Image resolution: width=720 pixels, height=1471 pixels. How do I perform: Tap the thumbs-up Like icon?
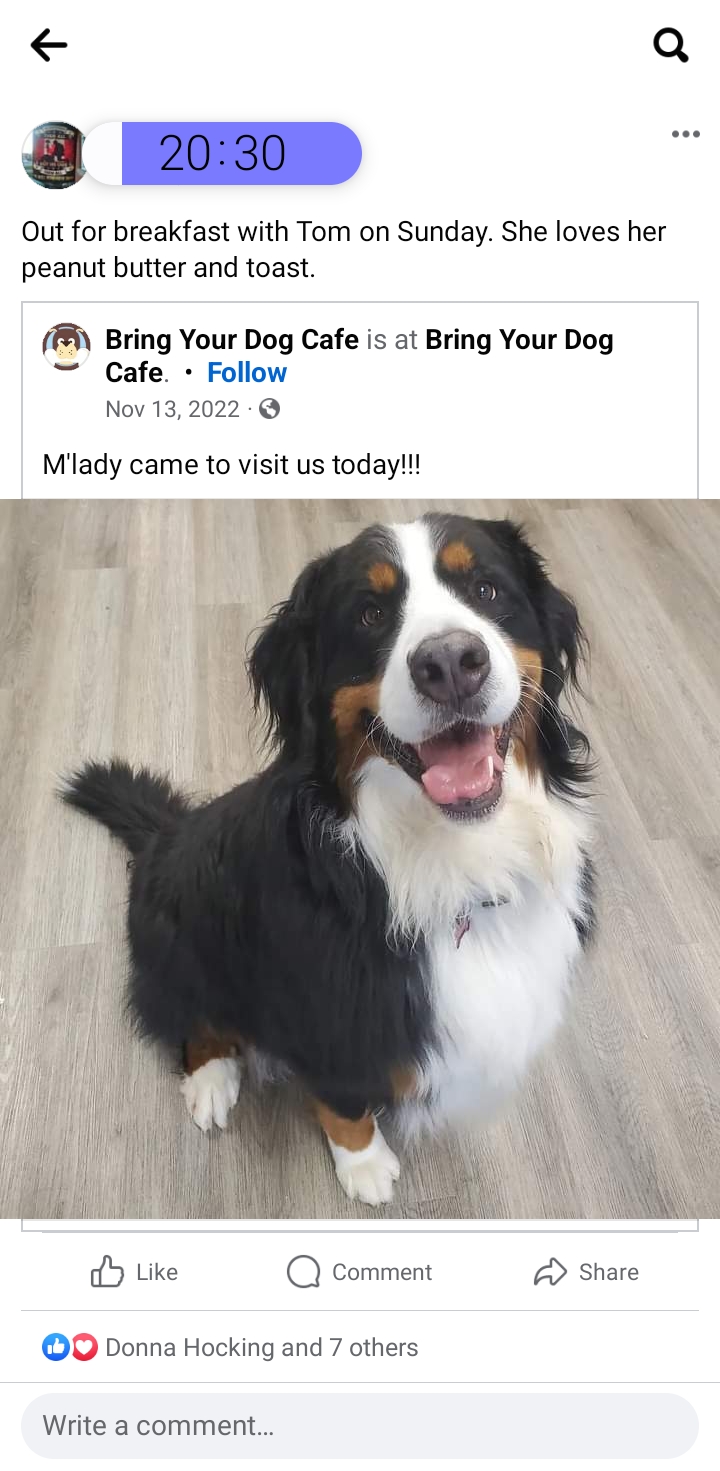pos(107,1272)
